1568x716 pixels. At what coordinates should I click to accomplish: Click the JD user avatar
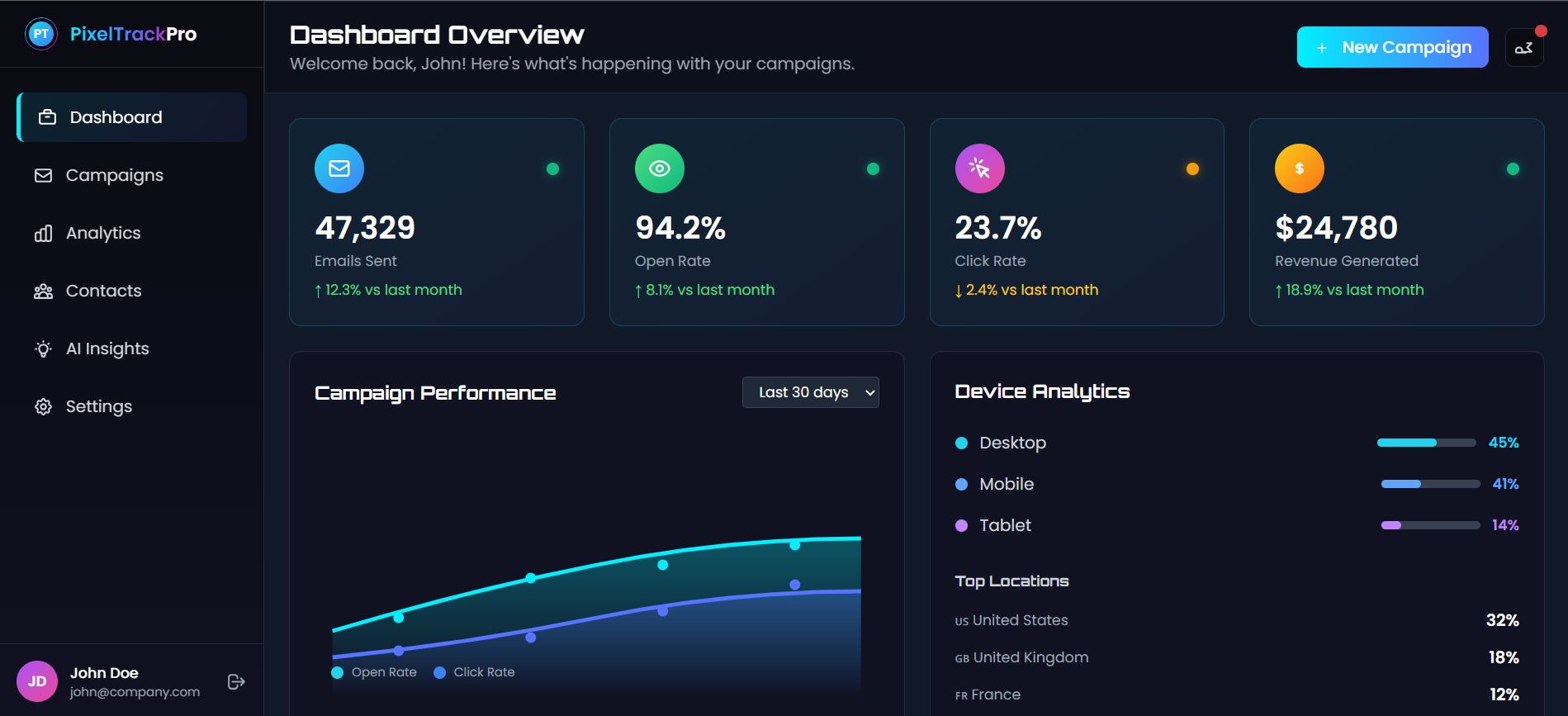pyautogui.click(x=37, y=681)
